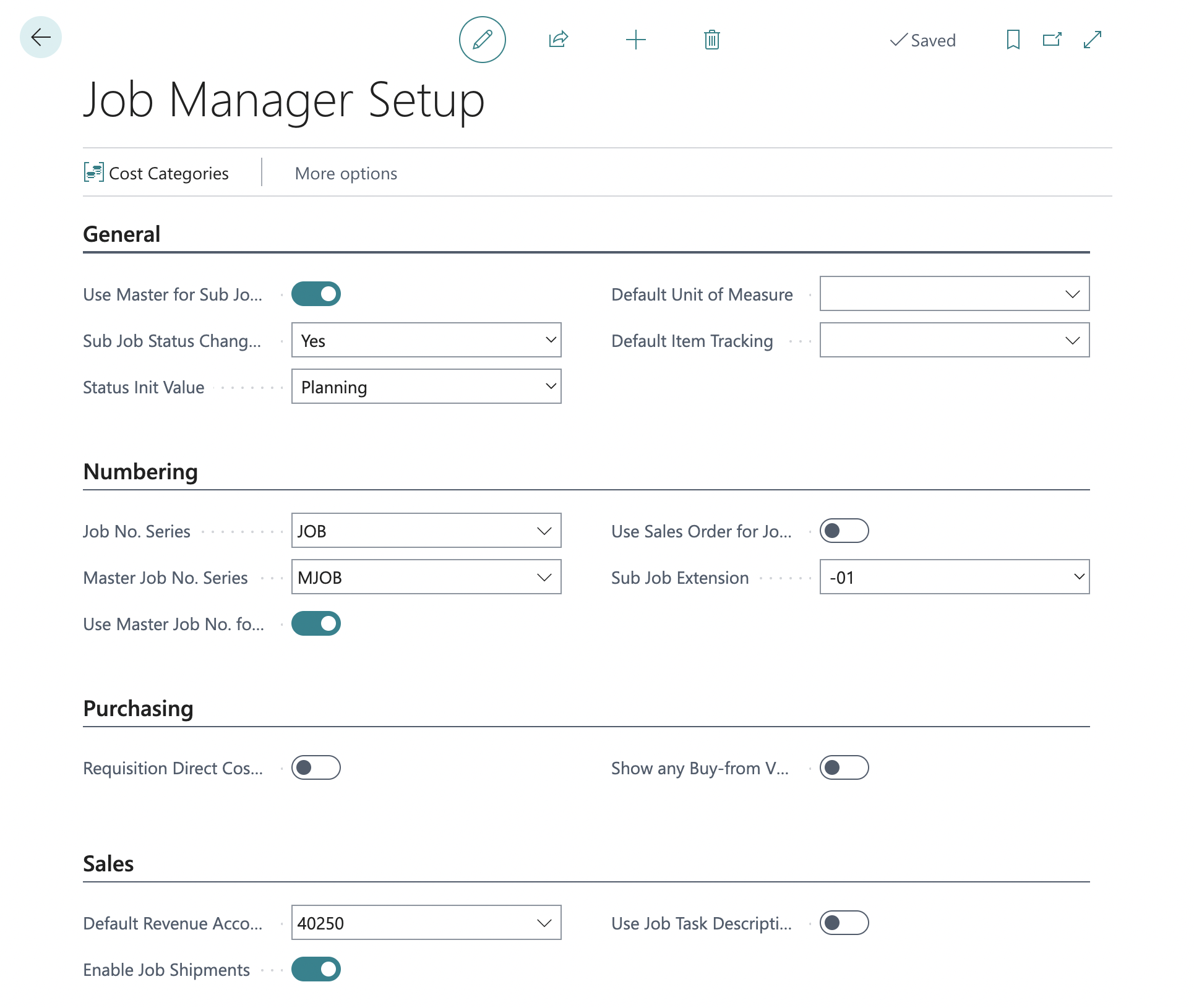
Task: Collapse the Sales section heading
Action: pos(108,863)
